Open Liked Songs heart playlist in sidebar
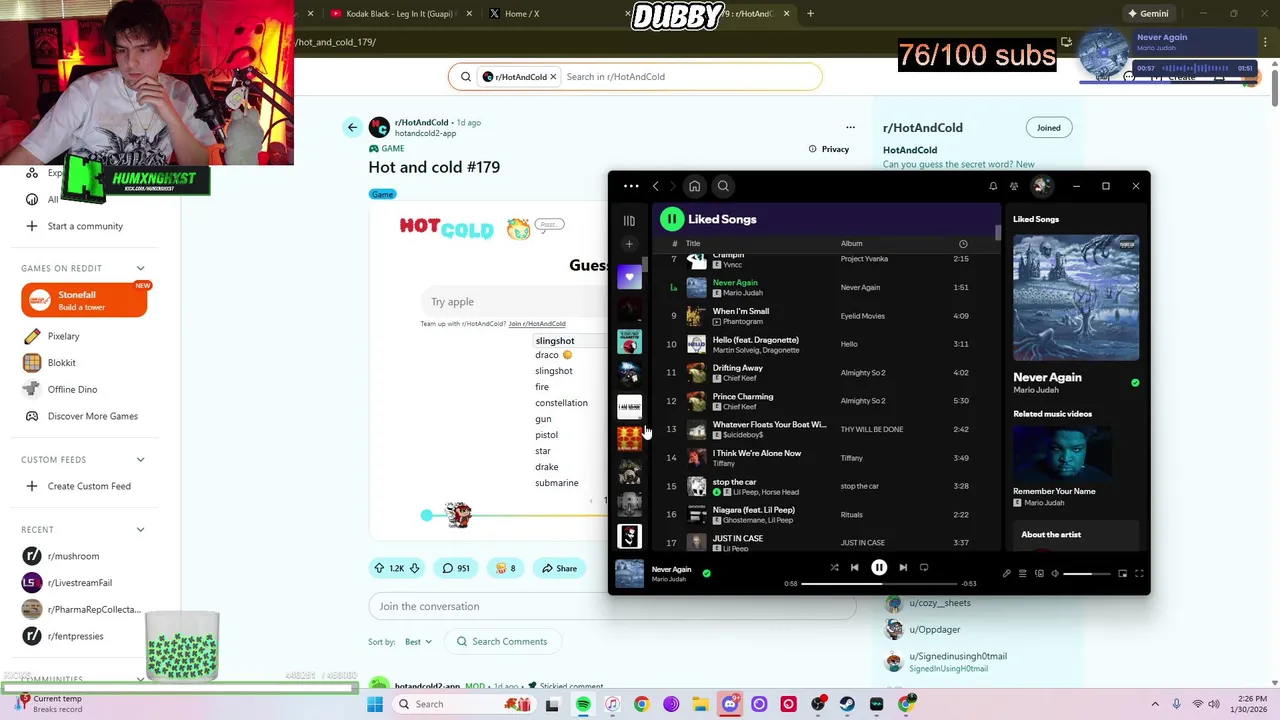1280x720 pixels. [x=629, y=276]
